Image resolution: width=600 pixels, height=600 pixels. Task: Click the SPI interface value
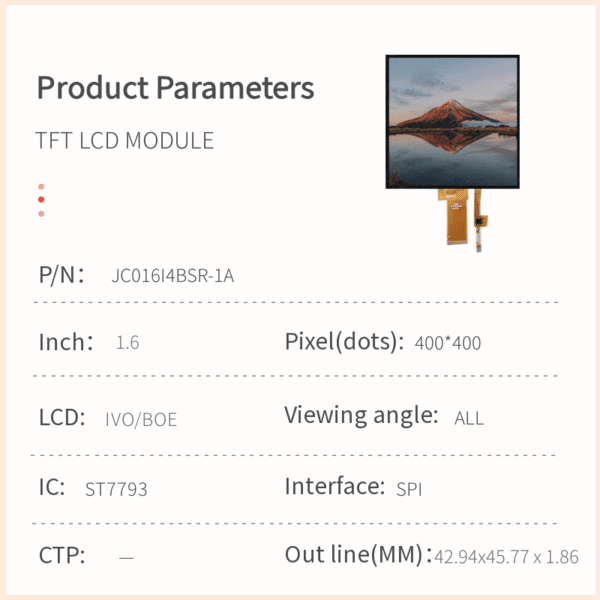click(410, 490)
